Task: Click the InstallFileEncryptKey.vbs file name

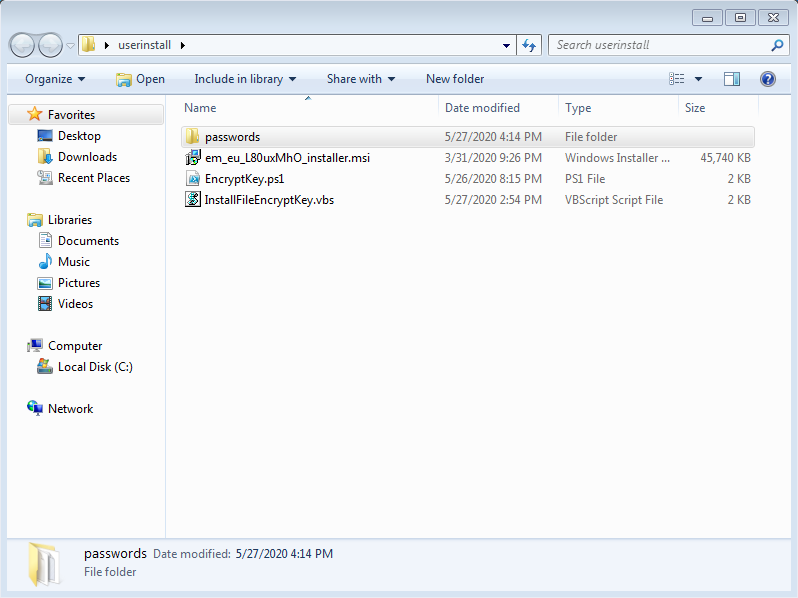Action: 269,200
